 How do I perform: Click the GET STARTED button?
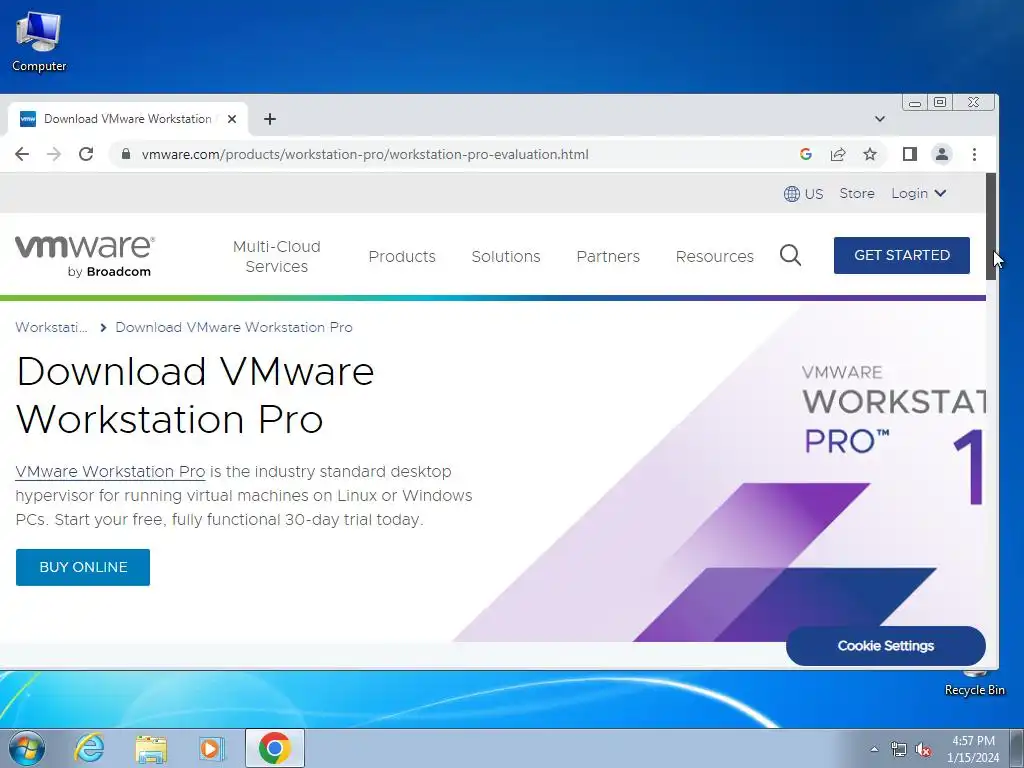click(901, 255)
